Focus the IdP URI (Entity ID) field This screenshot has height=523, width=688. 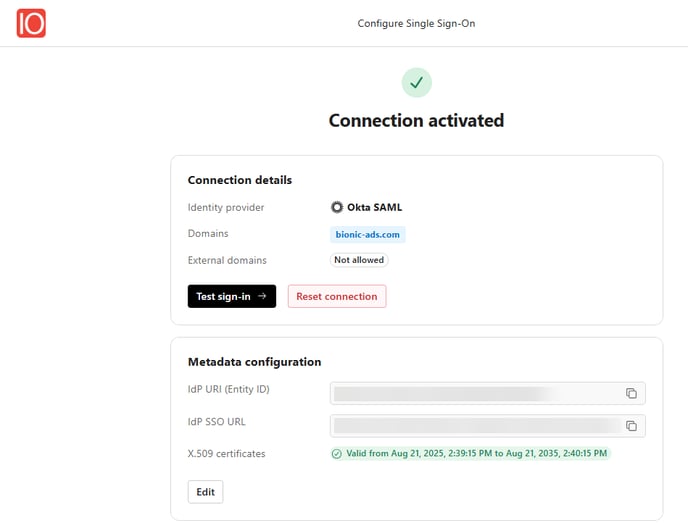point(487,394)
